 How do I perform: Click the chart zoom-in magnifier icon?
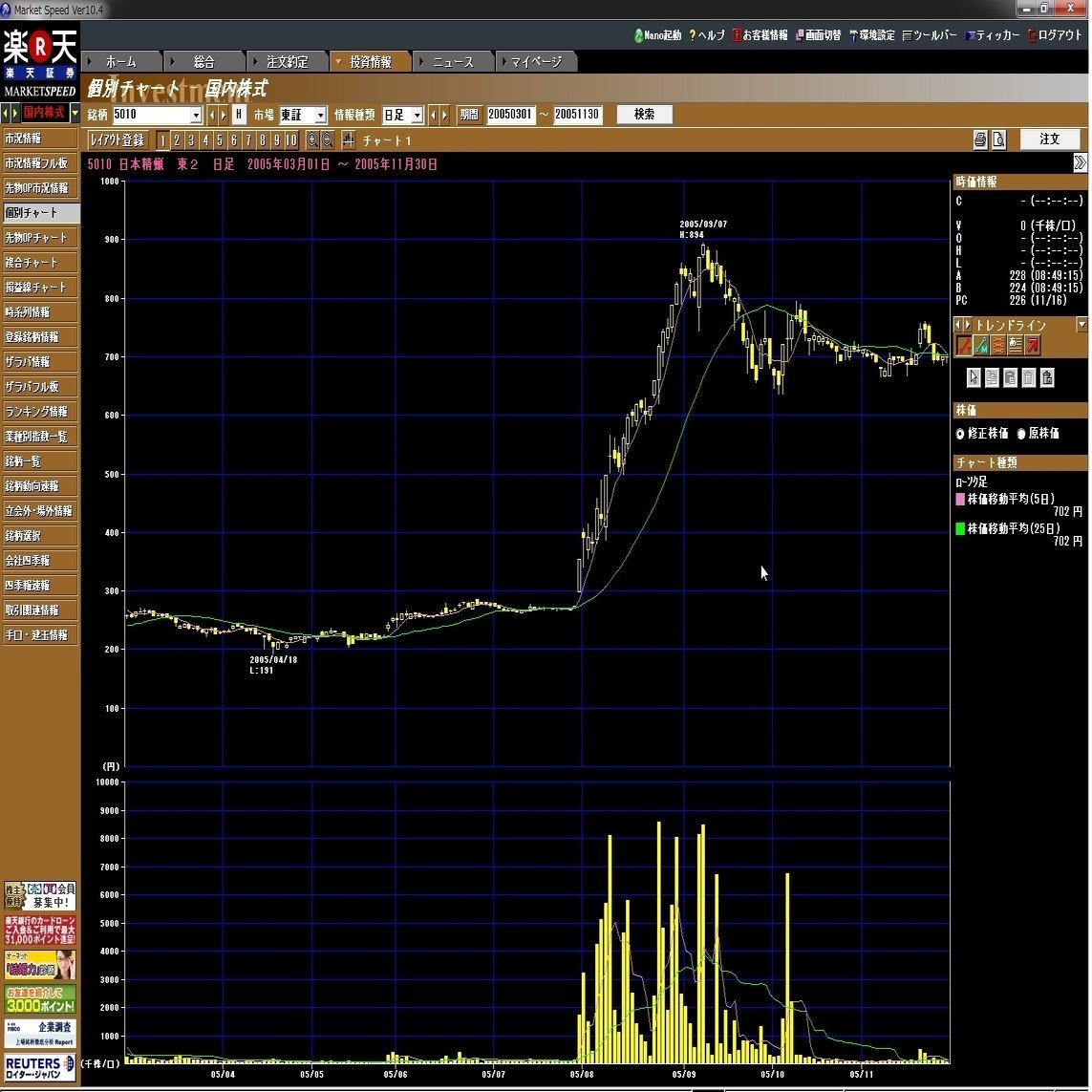tap(312, 140)
